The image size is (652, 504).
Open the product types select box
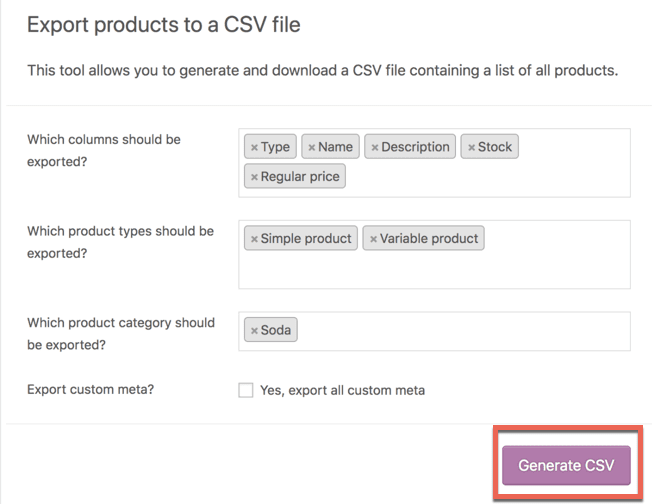[x=434, y=267]
